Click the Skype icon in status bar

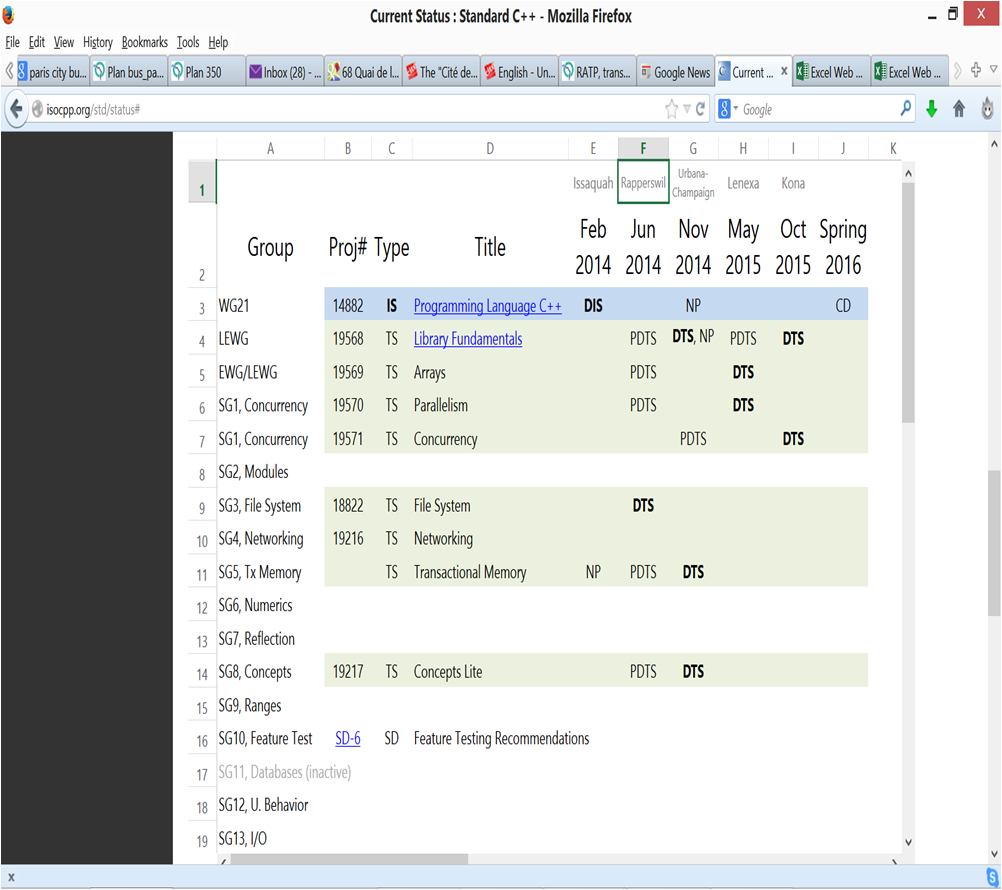pos(992,876)
